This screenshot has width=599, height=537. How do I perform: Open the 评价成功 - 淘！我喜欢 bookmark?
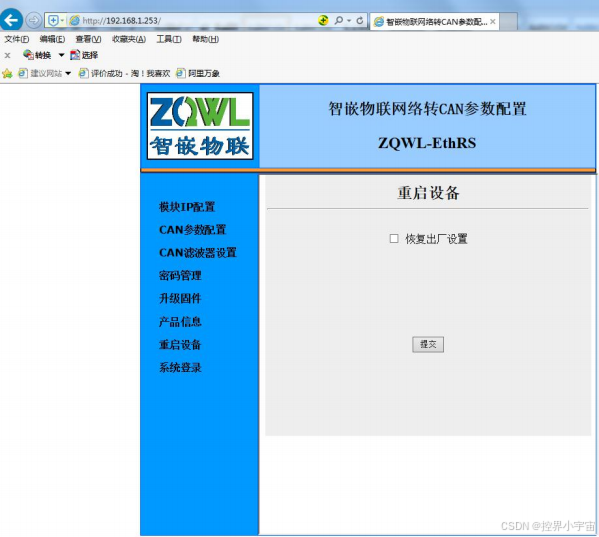tap(124, 73)
